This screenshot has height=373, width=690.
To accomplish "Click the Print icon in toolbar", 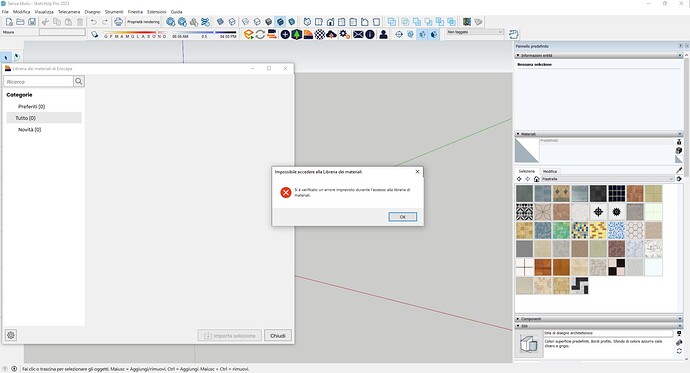I will pos(118,22).
